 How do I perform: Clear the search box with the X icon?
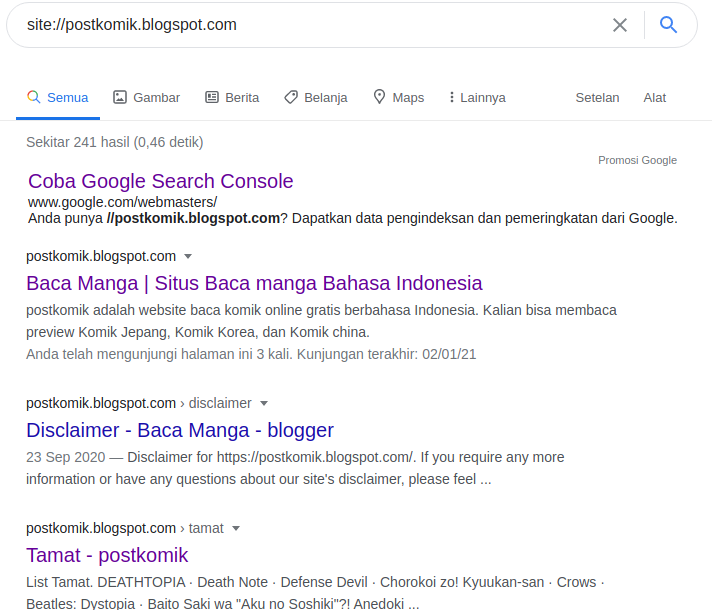click(620, 25)
